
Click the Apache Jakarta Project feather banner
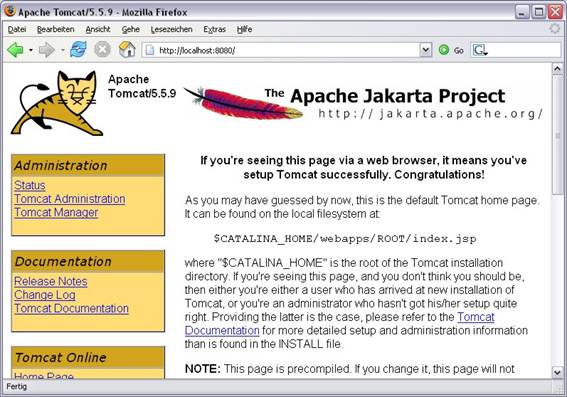363,103
